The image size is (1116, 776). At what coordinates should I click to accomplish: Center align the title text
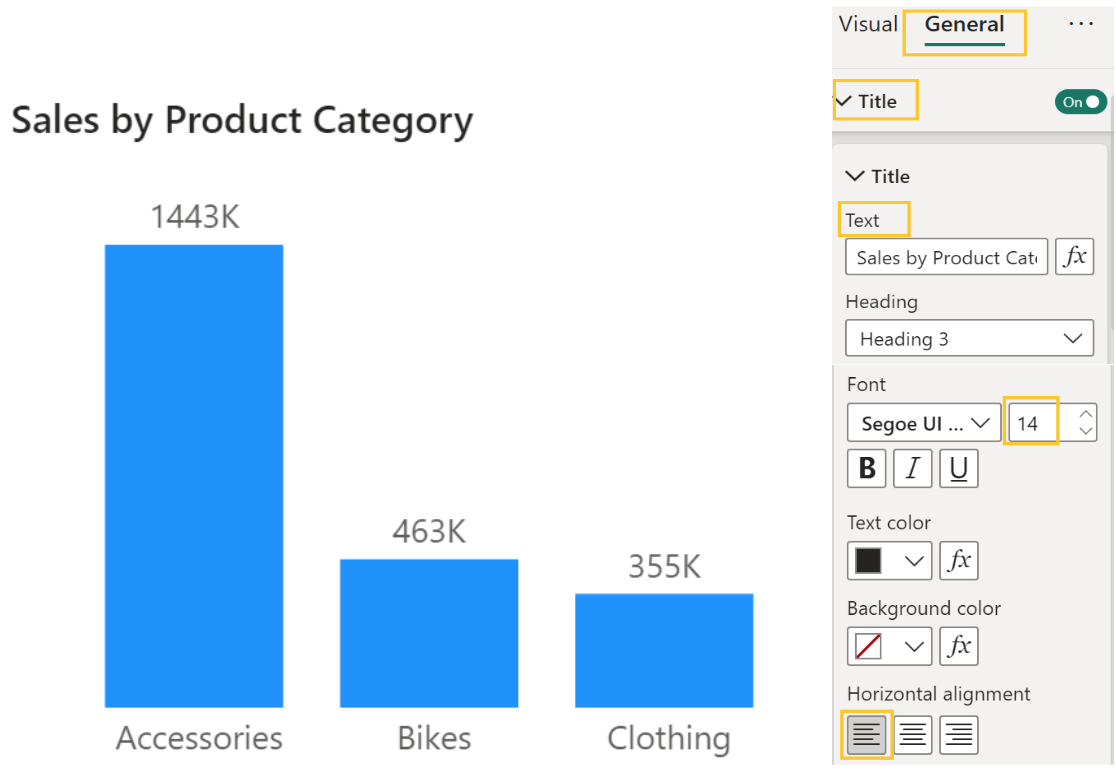[912, 735]
